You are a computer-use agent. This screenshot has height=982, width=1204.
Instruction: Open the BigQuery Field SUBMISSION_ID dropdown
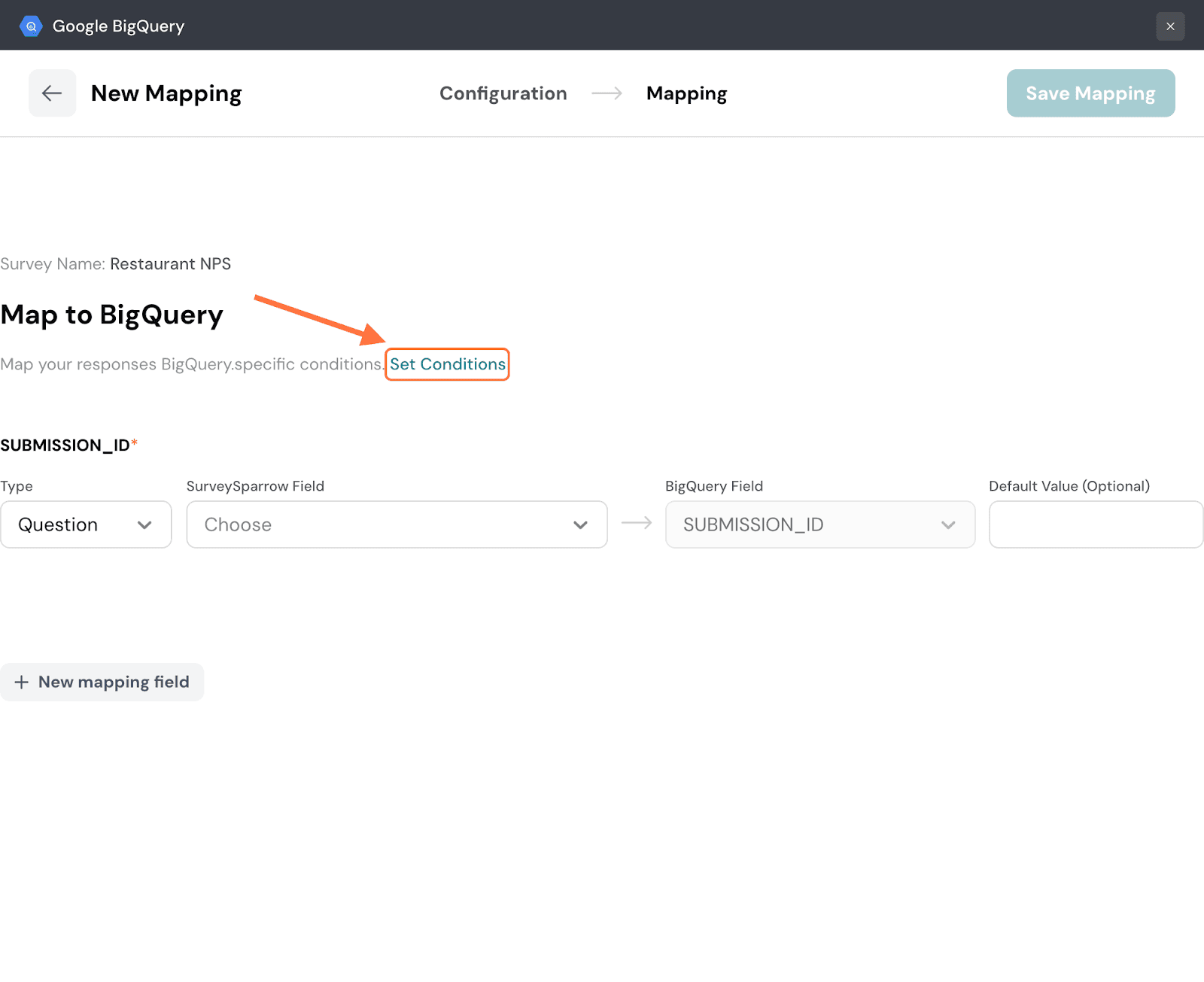[819, 524]
